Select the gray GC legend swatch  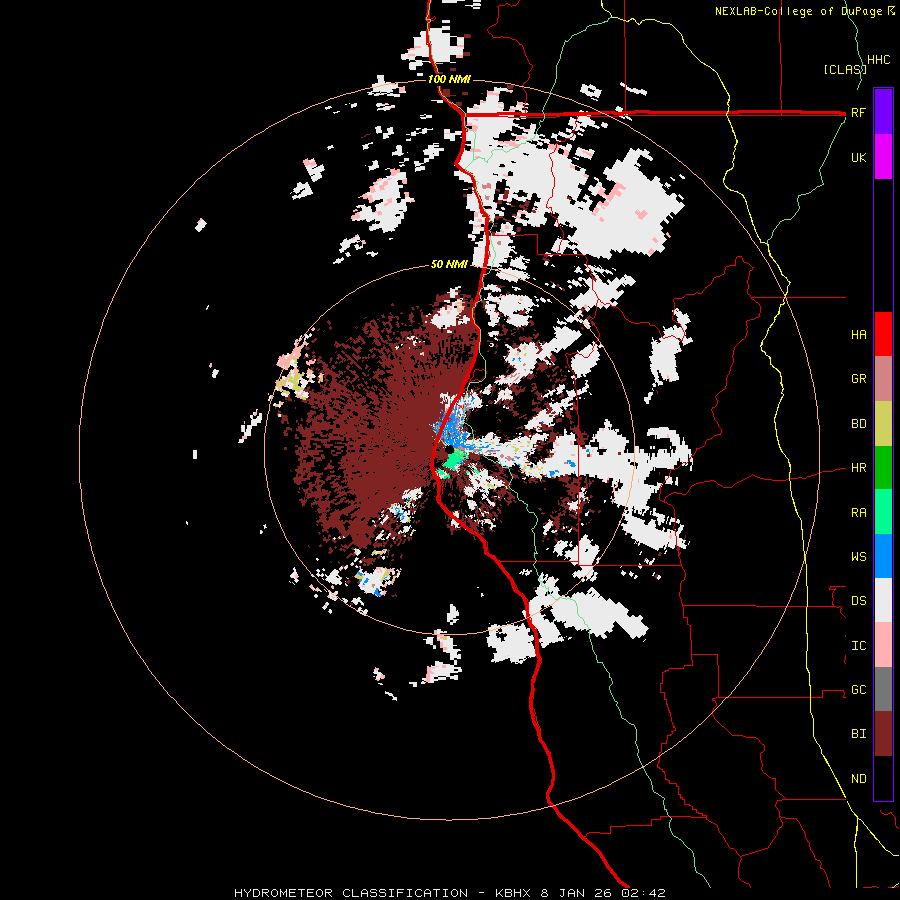883,689
